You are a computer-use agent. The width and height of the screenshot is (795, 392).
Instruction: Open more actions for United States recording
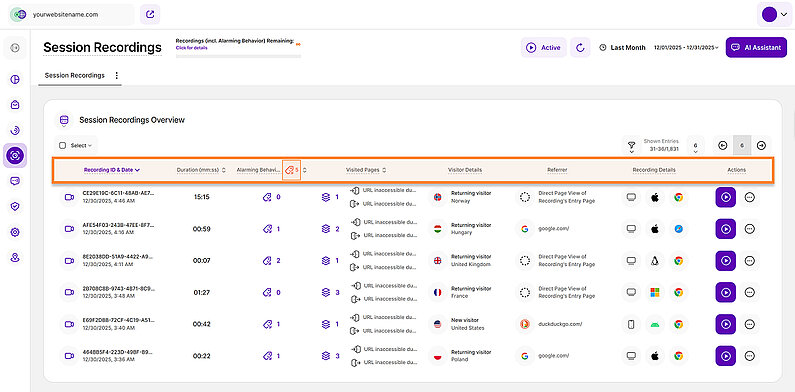pyautogui.click(x=750, y=324)
